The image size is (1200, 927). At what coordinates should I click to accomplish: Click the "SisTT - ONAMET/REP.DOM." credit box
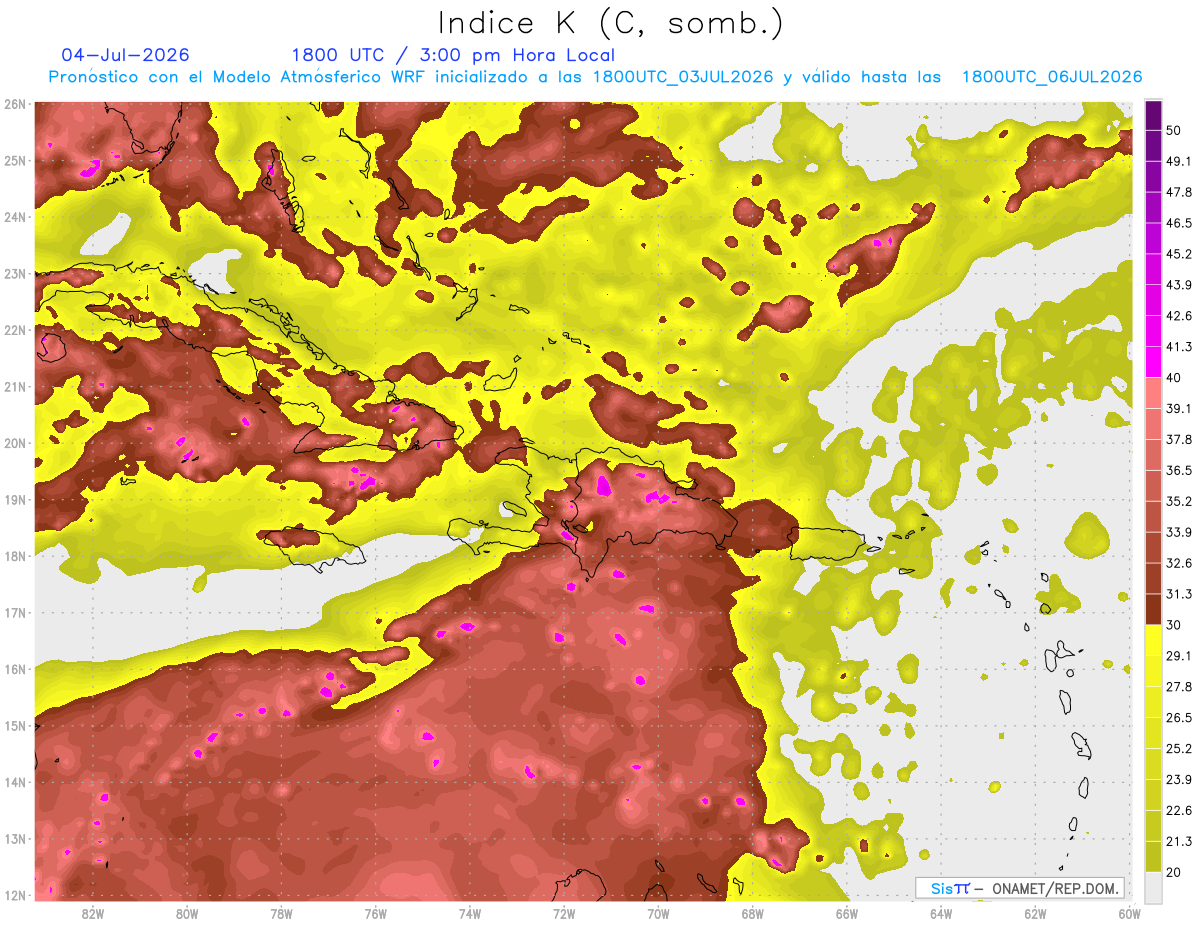pyautogui.click(x=1021, y=888)
